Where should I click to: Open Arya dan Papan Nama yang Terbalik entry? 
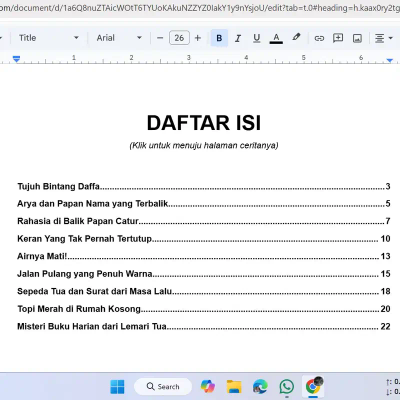204,204
